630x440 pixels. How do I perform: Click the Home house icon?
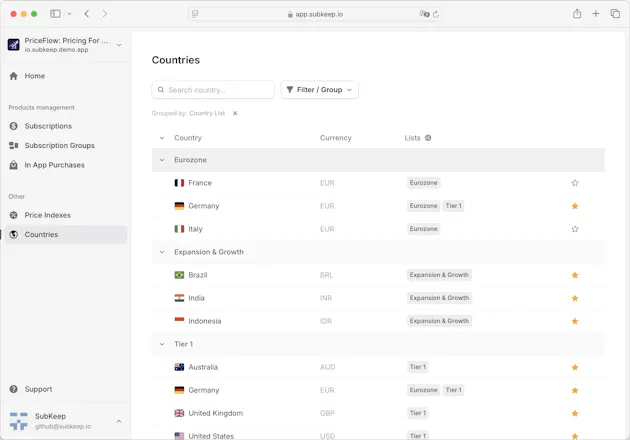point(13,76)
